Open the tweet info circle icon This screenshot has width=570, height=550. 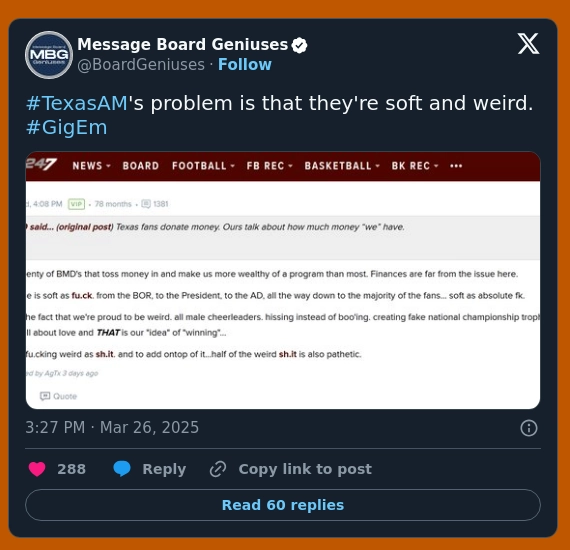[529, 428]
